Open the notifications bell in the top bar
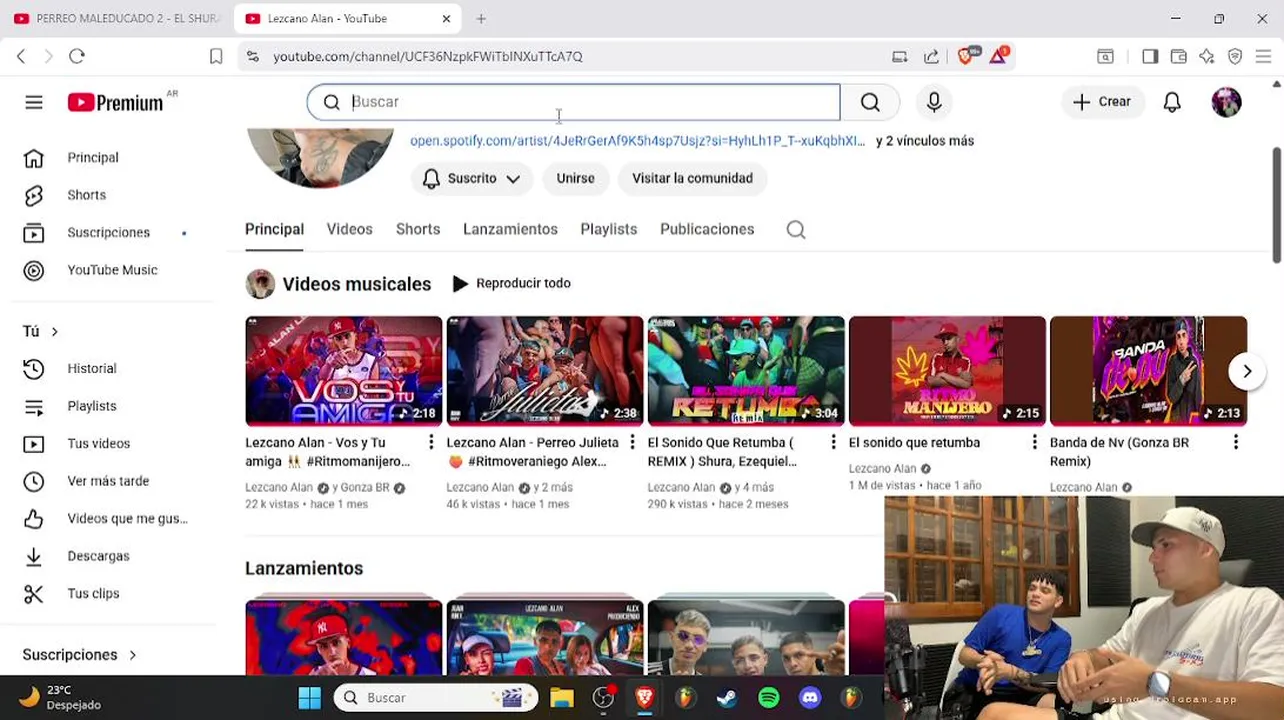The image size is (1284, 720). 1172,102
